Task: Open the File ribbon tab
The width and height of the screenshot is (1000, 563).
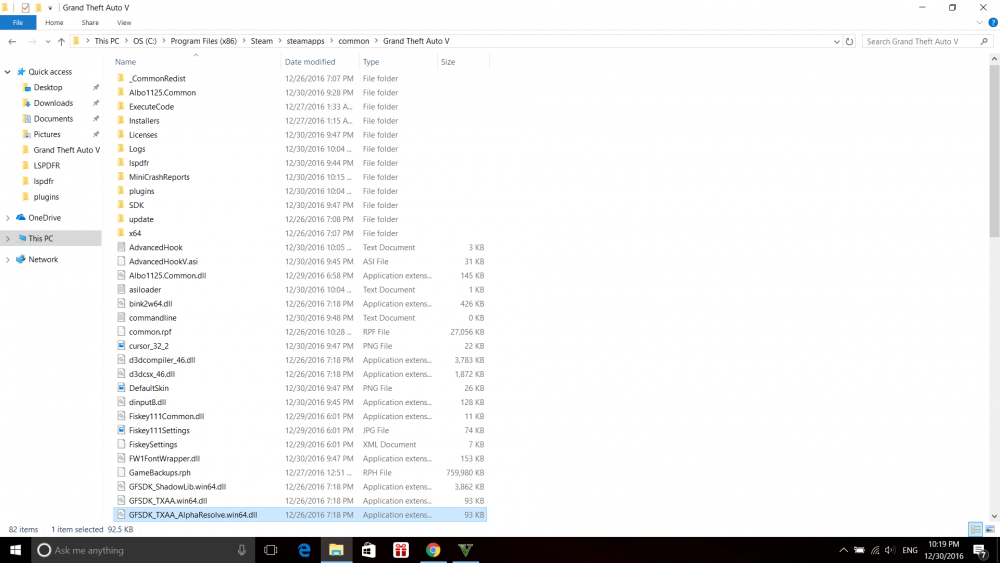Action: point(18,22)
